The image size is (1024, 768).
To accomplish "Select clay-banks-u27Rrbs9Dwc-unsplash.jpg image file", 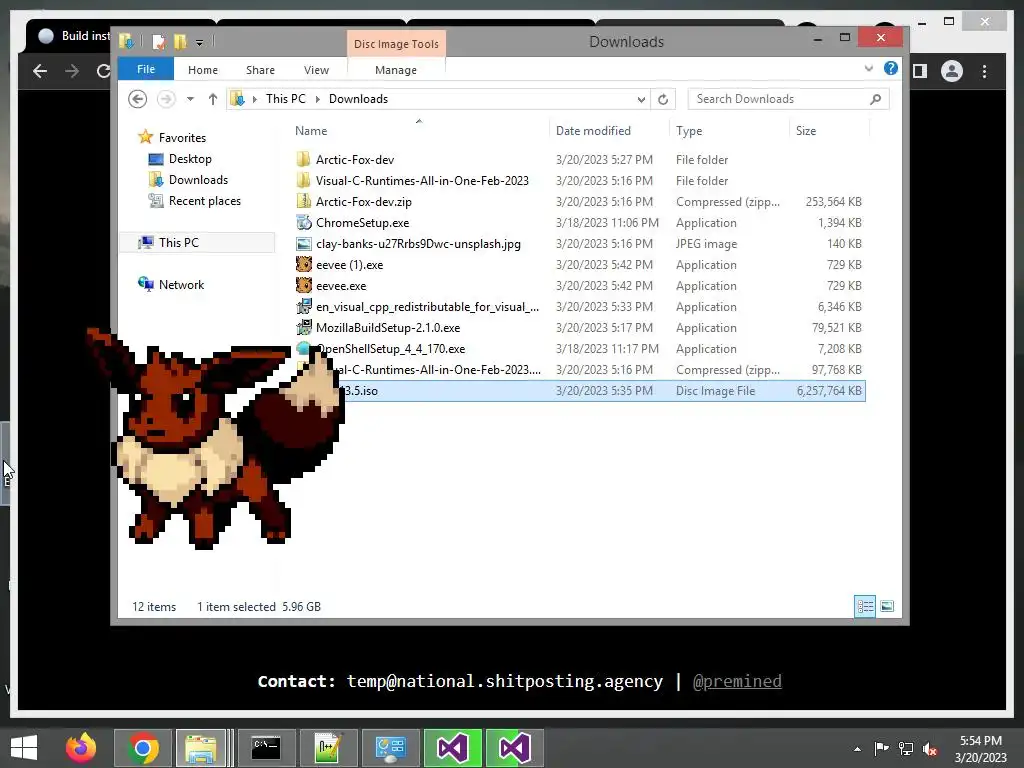I will click(579, 244).
